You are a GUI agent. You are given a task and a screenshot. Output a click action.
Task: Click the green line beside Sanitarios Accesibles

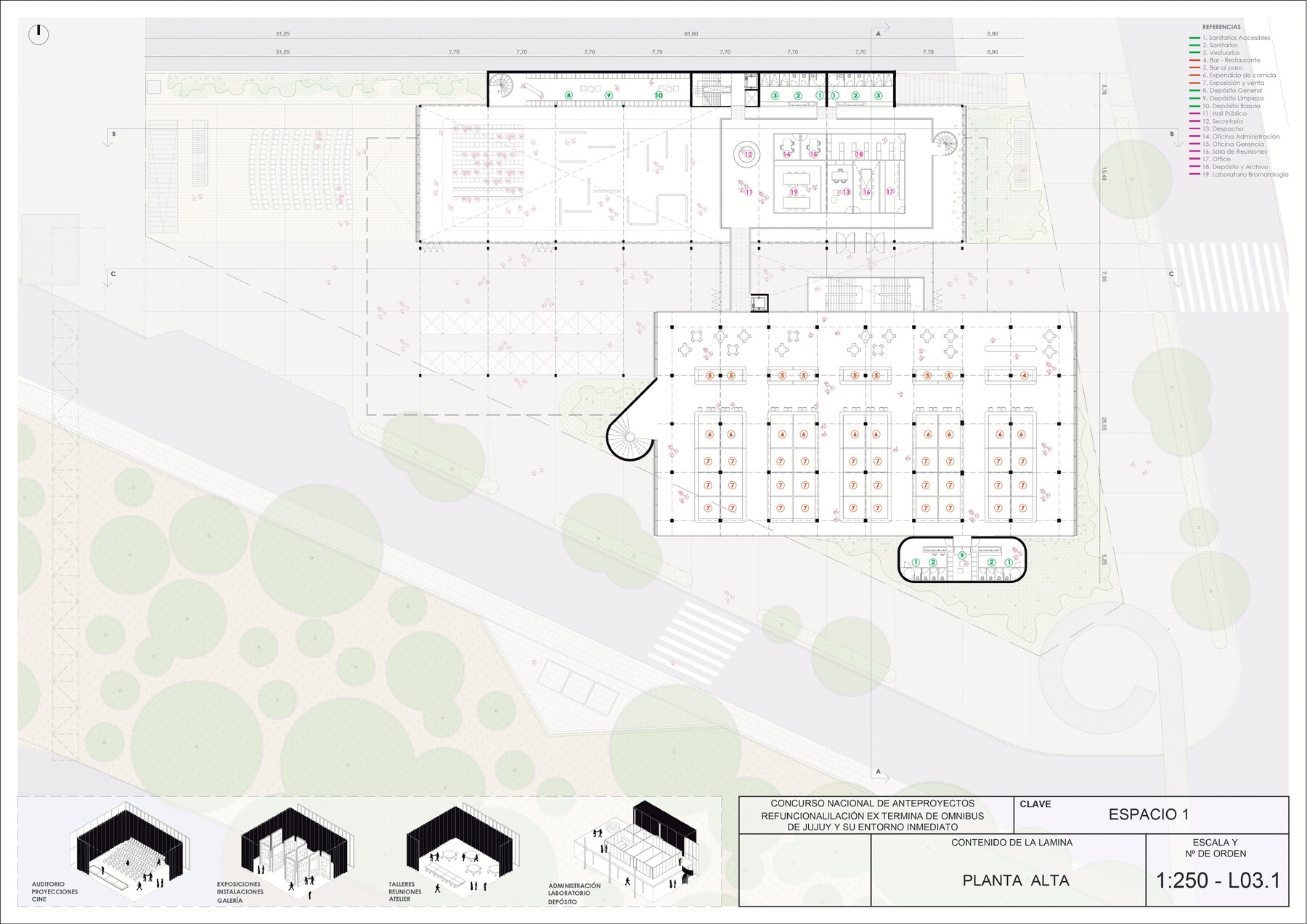pyautogui.click(x=1194, y=38)
